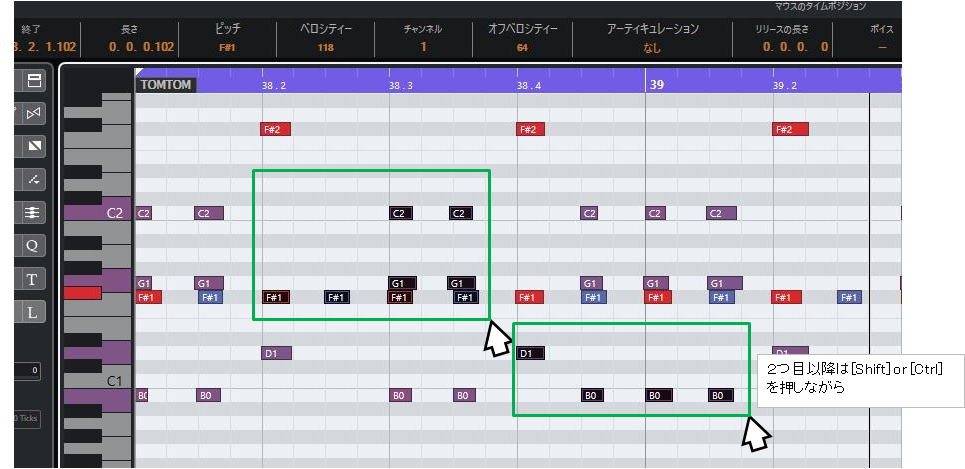This screenshot has width=965, height=469.
Task: Click the L button in left toolbar
Action: [33, 313]
